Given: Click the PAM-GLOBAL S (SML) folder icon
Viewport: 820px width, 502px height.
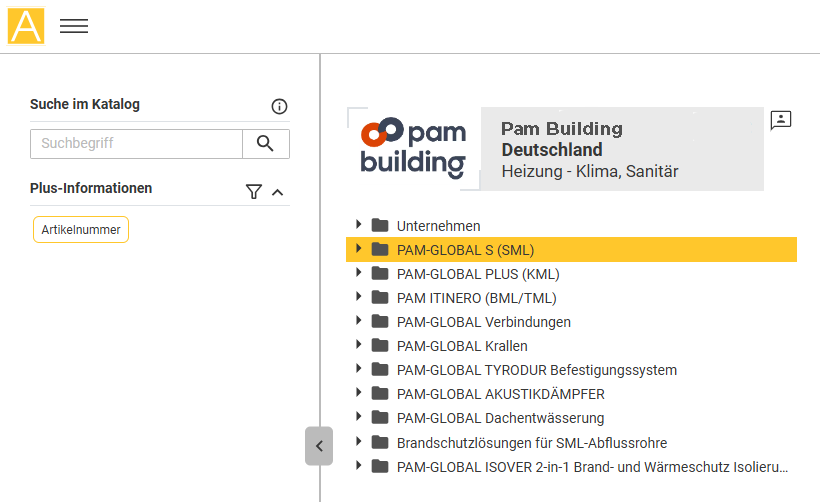Looking at the screenshot, I should pos(380,249).
